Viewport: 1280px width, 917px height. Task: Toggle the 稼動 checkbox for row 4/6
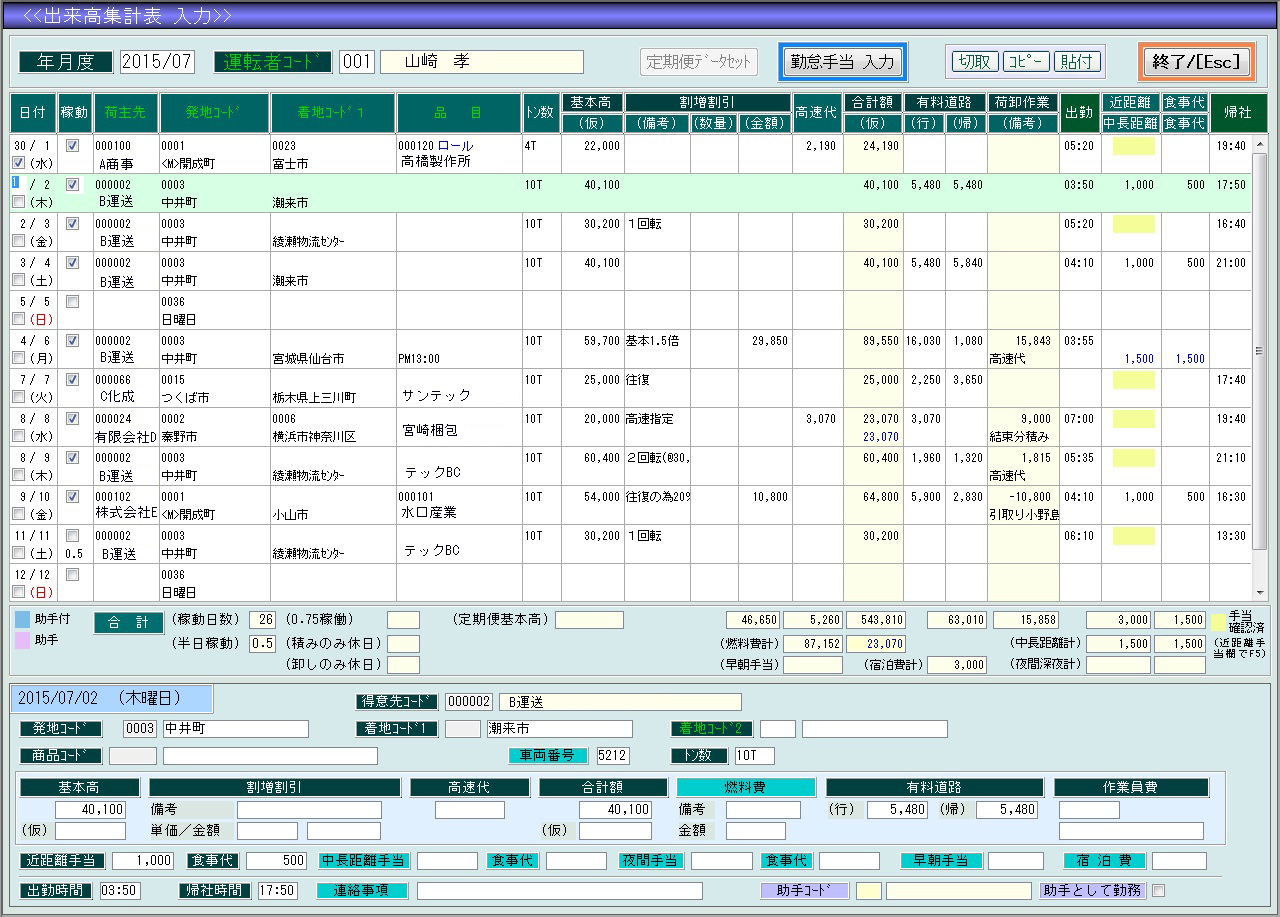click(72, 340)
